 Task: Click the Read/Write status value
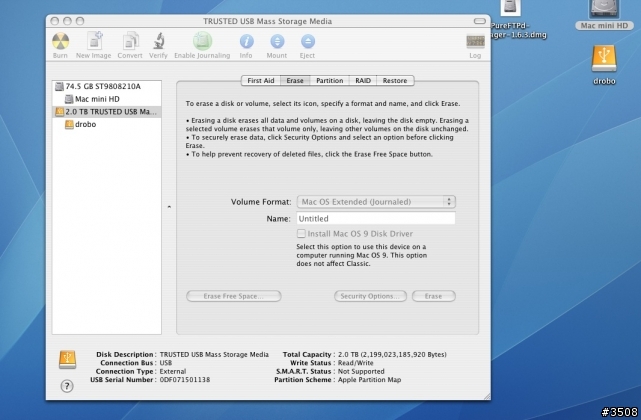356,363
